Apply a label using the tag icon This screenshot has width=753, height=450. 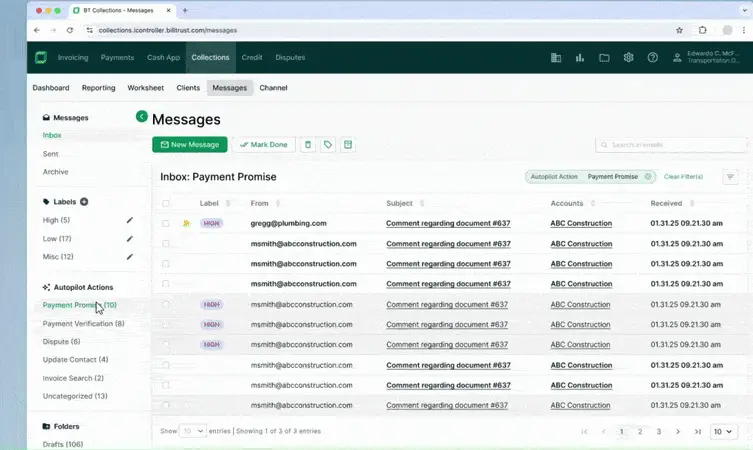coord(328,145)
